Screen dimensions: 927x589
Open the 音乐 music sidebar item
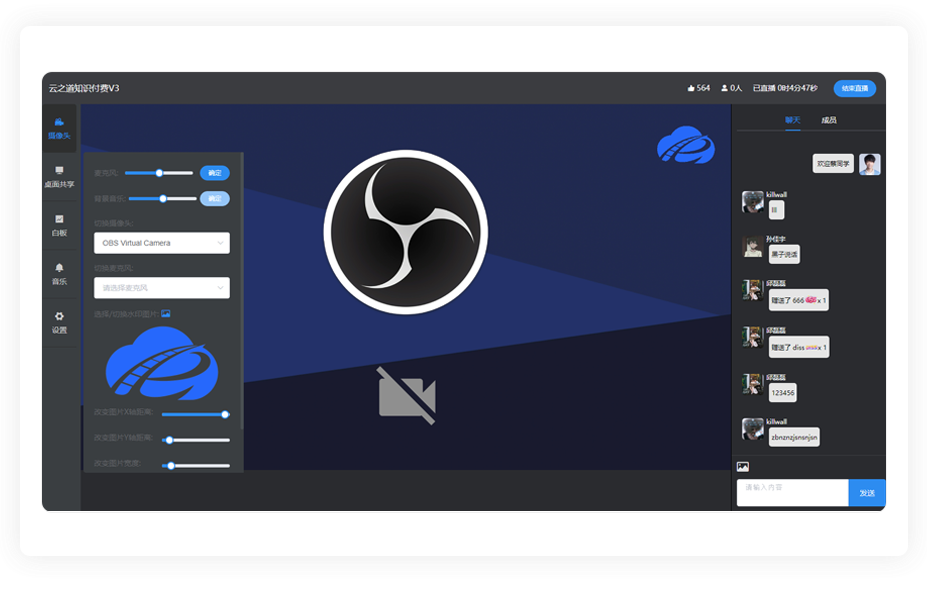coord(59,274)
